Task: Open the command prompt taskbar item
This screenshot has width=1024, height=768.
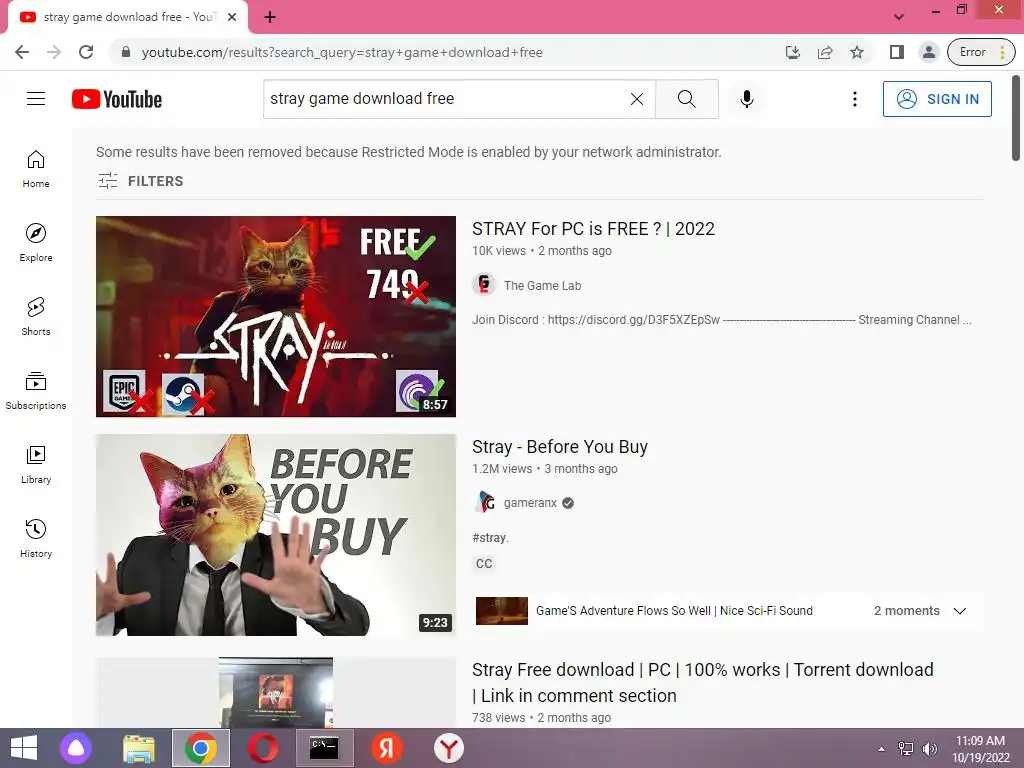Action: 325,748
